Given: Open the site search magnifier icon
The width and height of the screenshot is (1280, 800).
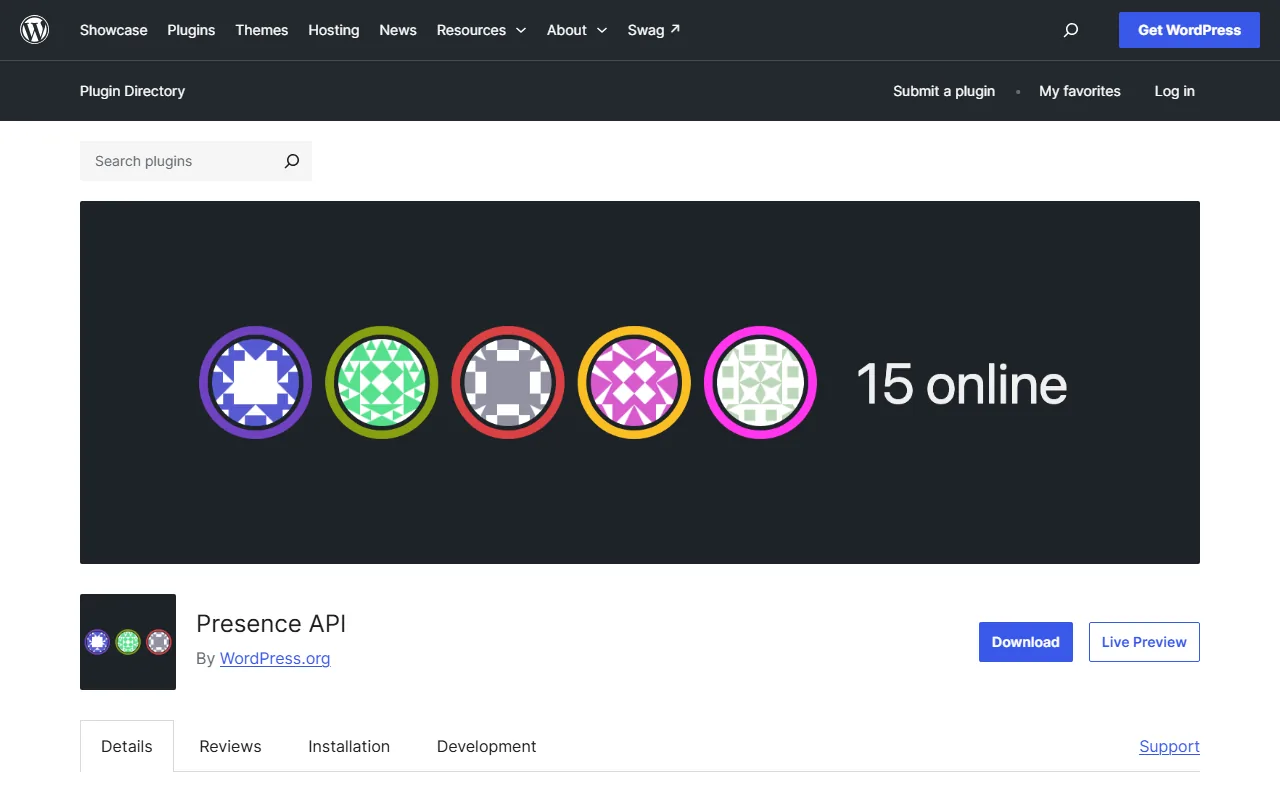Looking at the screenshot, I should [x=1071, y=30].
